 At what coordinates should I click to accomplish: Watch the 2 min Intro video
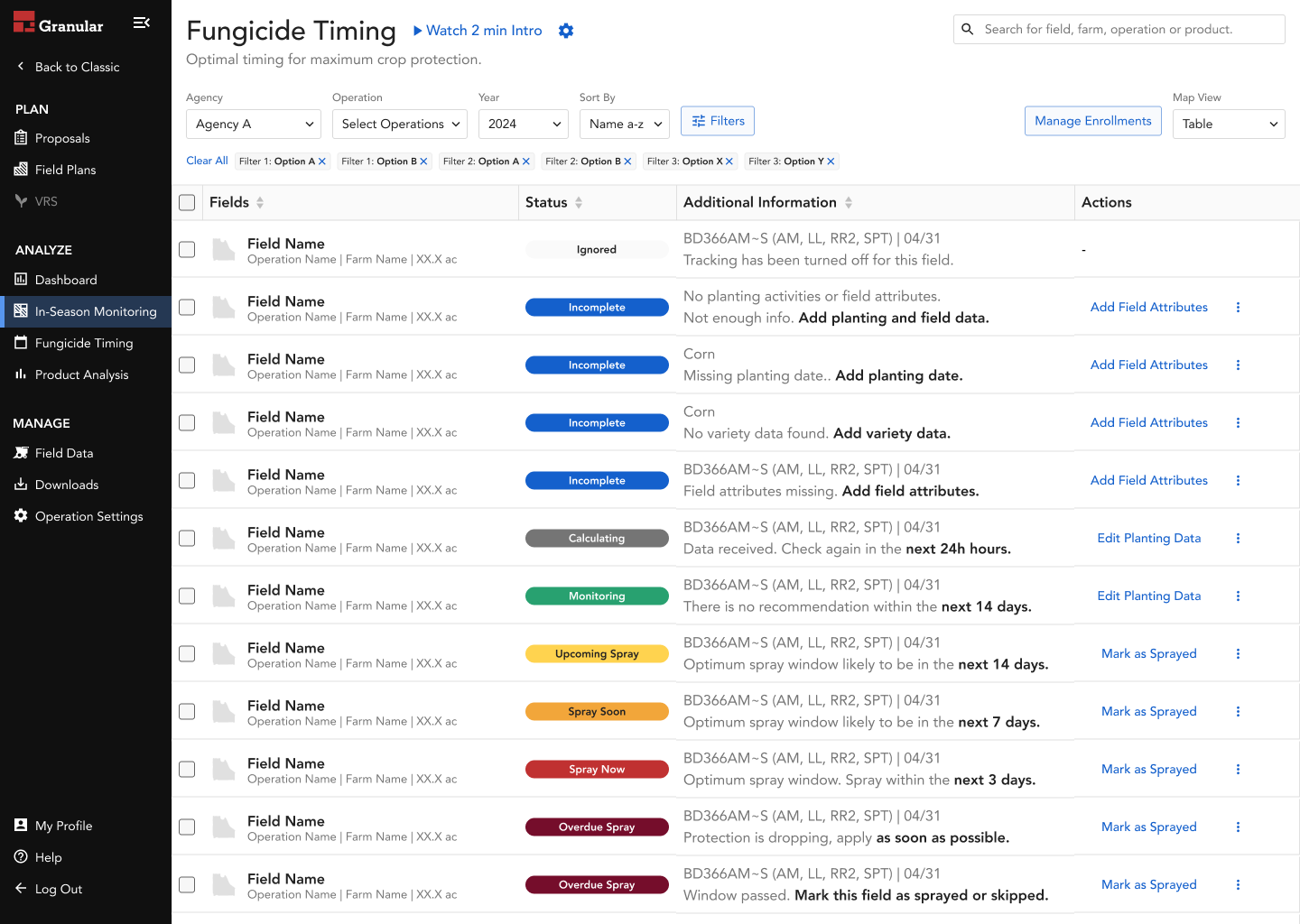click(478, 31)
